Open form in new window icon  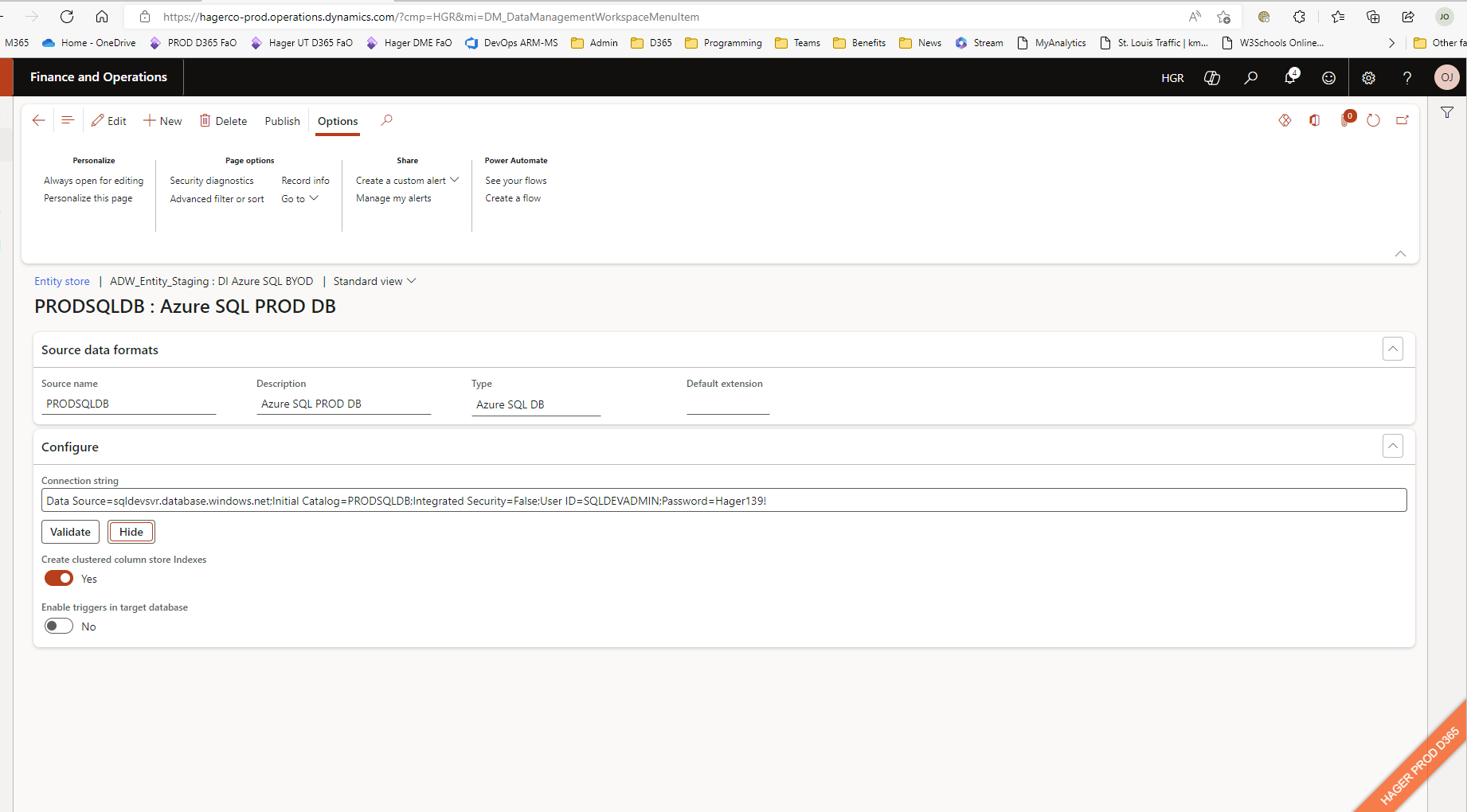point(1402,120)
